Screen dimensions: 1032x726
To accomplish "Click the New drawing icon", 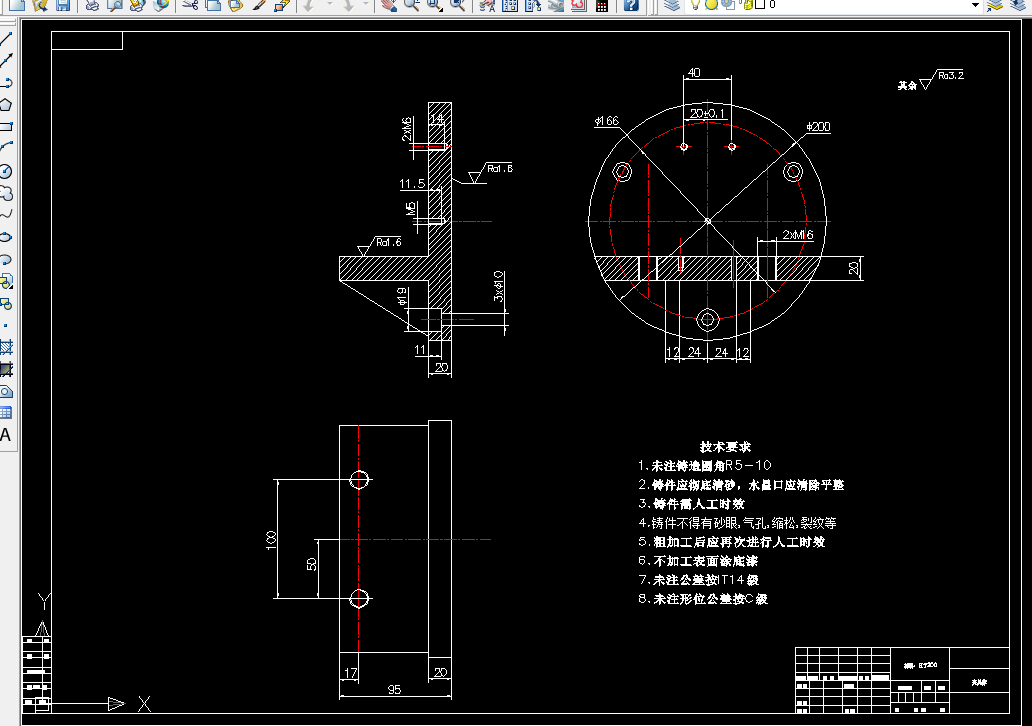I will [16, 5].
